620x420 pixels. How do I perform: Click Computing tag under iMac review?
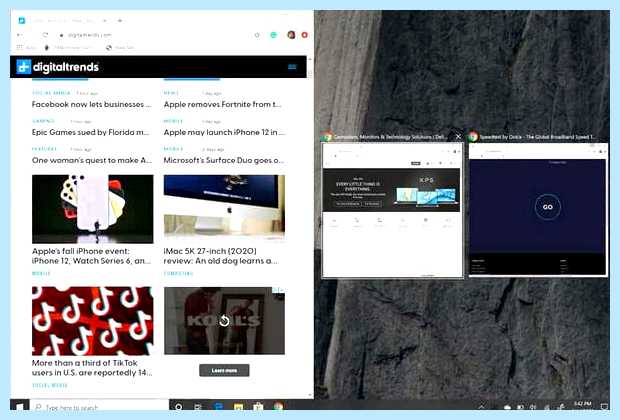pos(178,273)
